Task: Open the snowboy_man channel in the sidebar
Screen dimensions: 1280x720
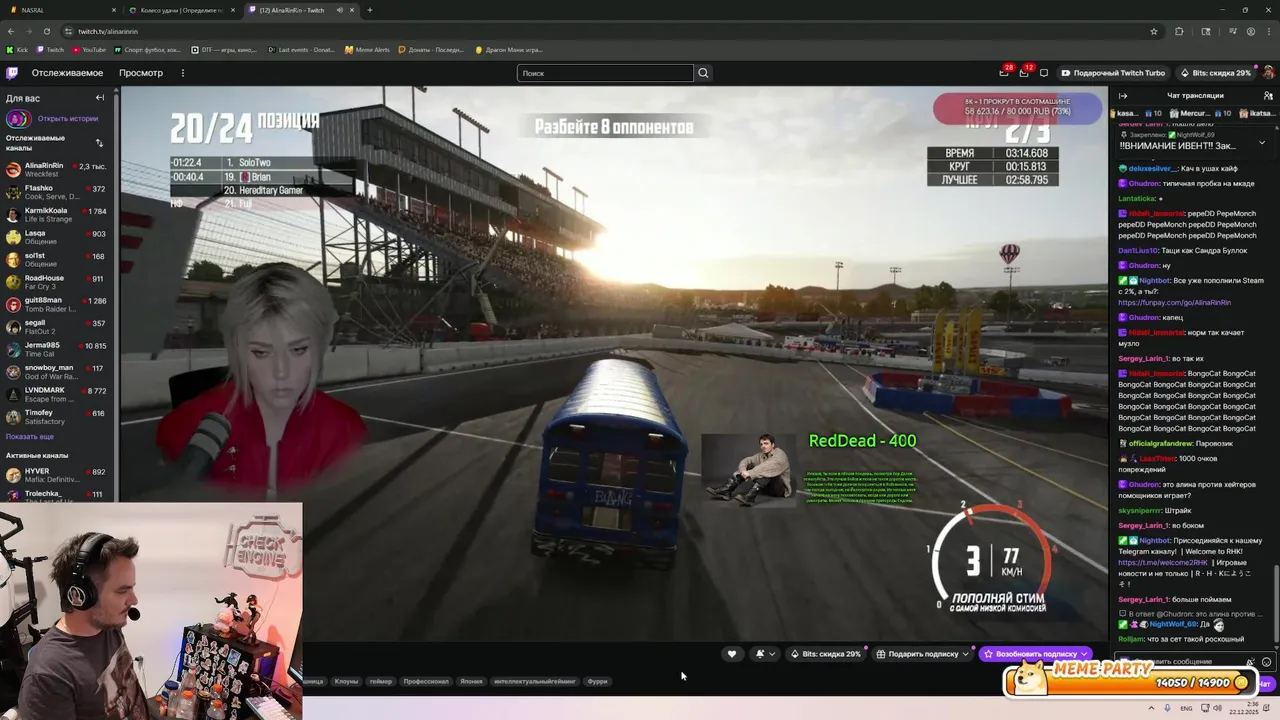Action: tap(58, 372)
